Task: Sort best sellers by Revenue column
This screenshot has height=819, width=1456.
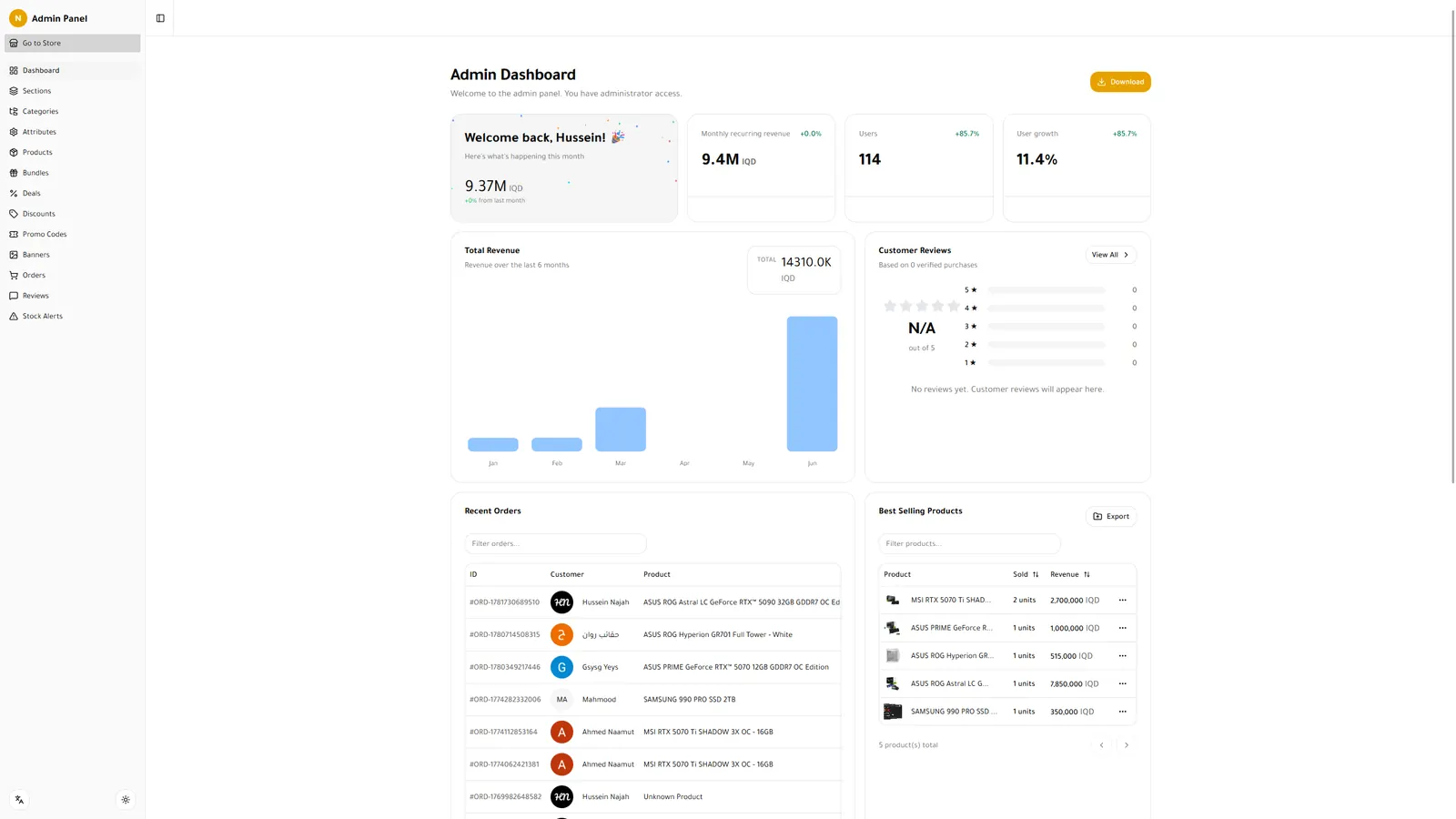Action: (1069, 574)
